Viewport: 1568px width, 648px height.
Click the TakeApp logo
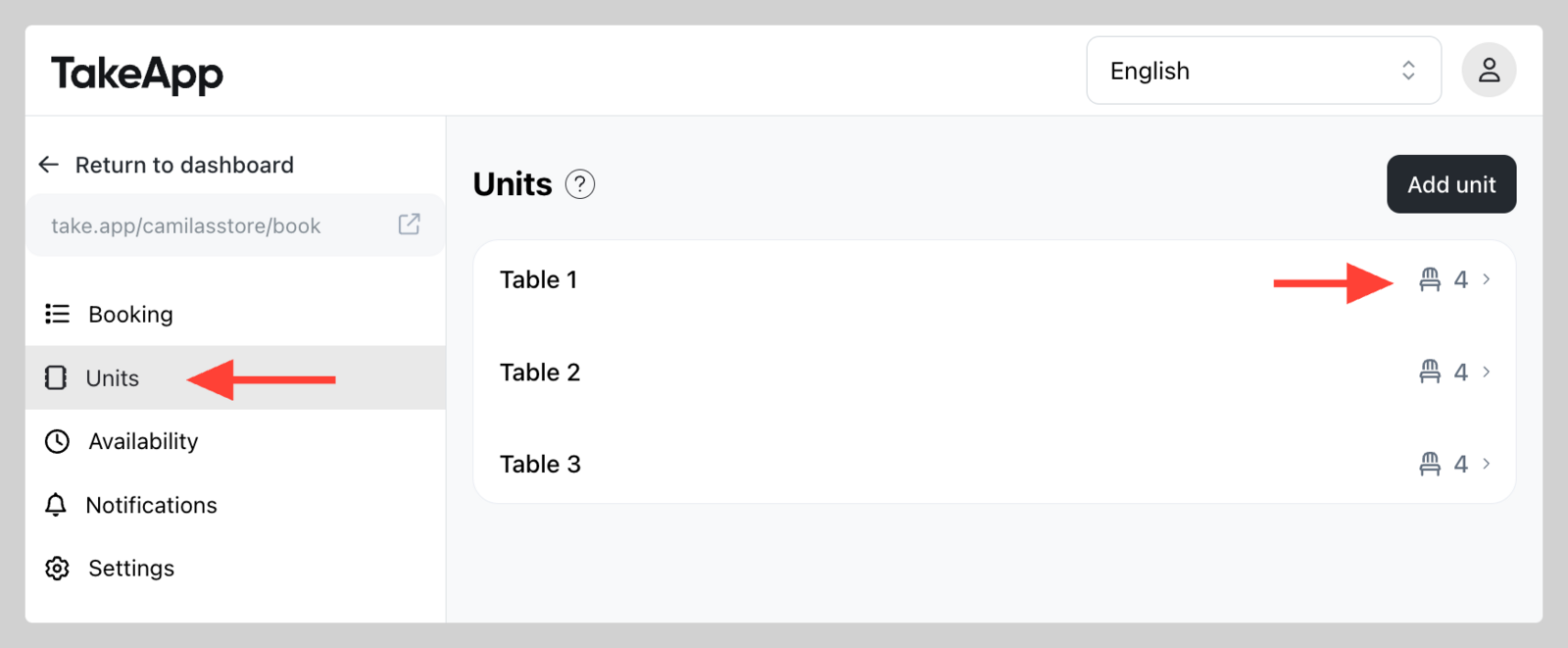click(137, 74)
